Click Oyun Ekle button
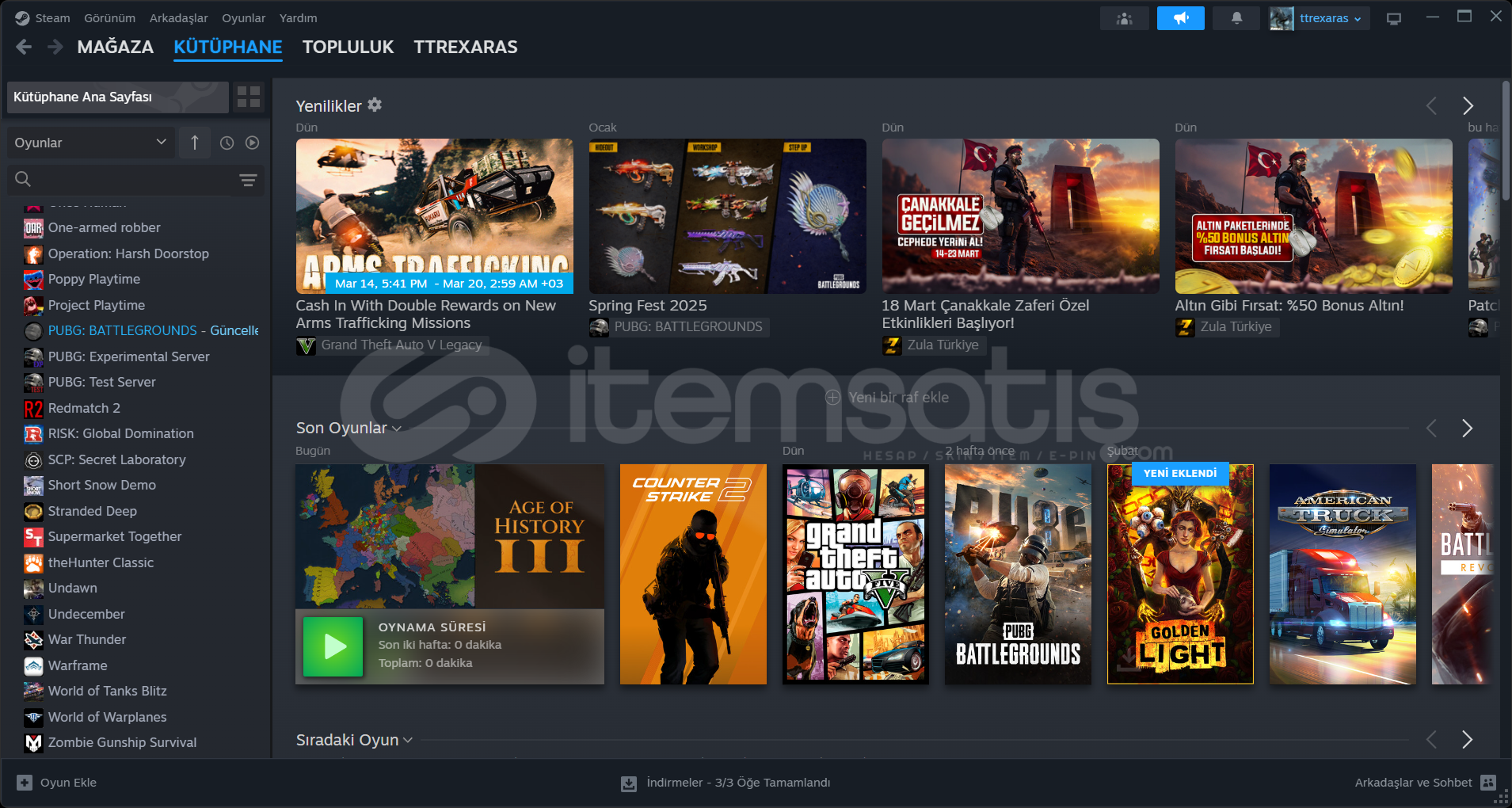The width and height of the screenshot is (1512, 808). pyautogui.click(x=57, y=783)
